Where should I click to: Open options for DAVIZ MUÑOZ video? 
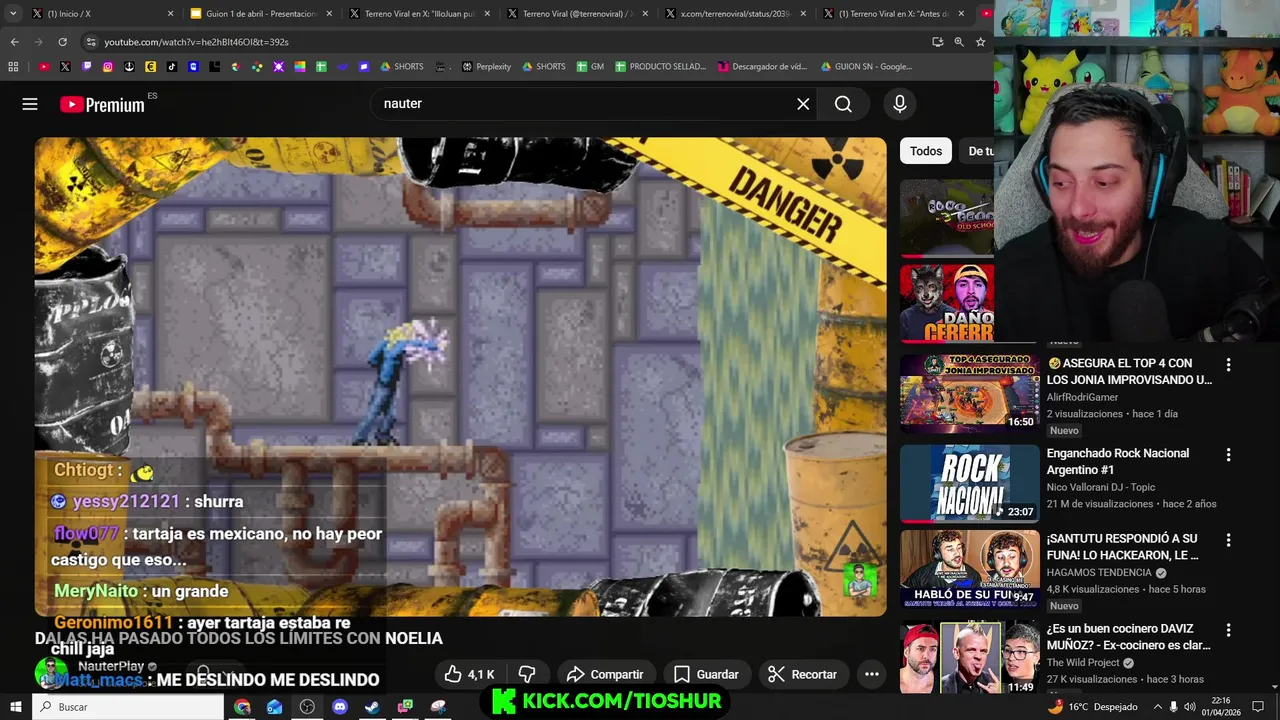coord(1228,630)
